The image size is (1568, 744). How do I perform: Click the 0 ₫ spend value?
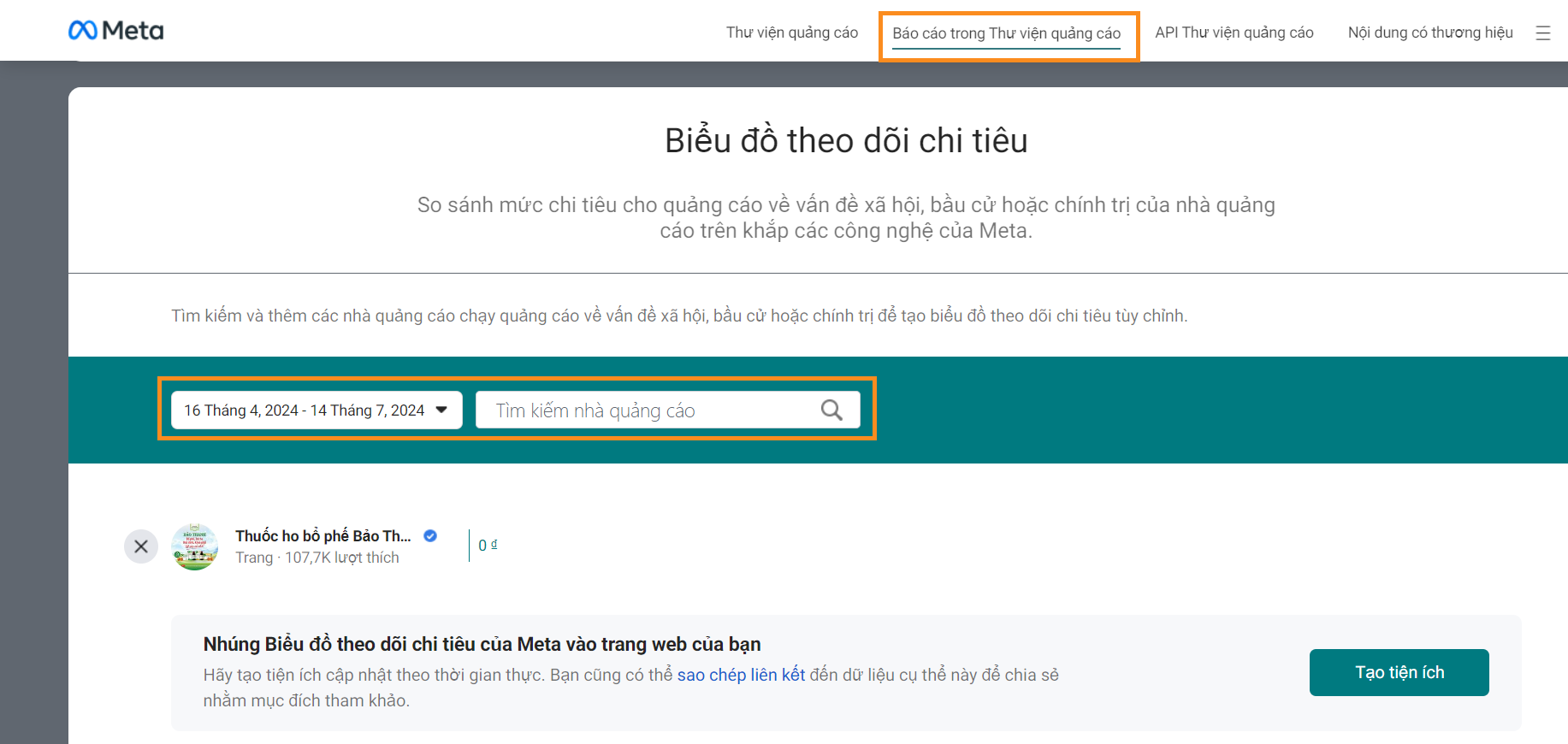click(x=488, y=546)
